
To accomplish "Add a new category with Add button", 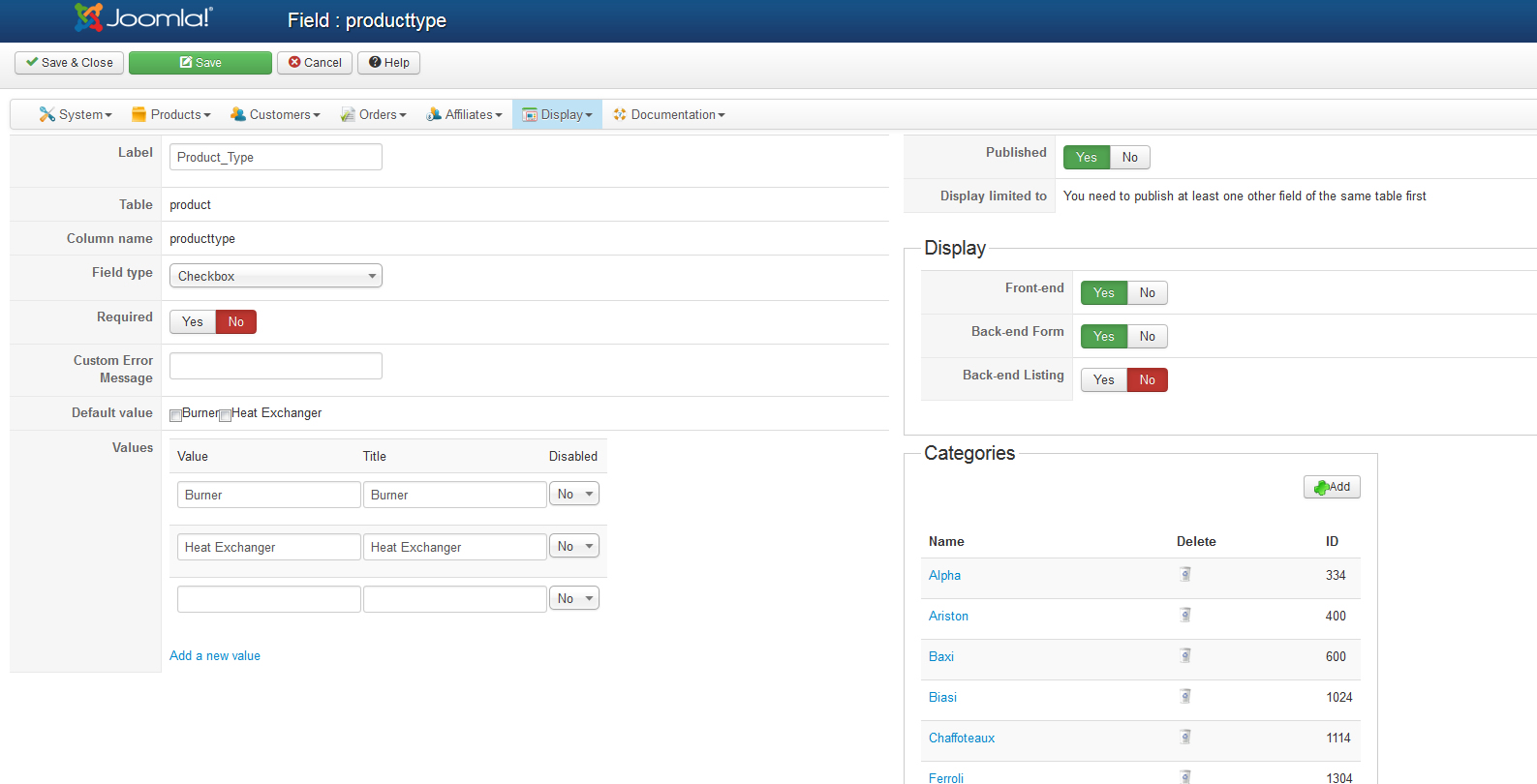I will (1332, 487).
